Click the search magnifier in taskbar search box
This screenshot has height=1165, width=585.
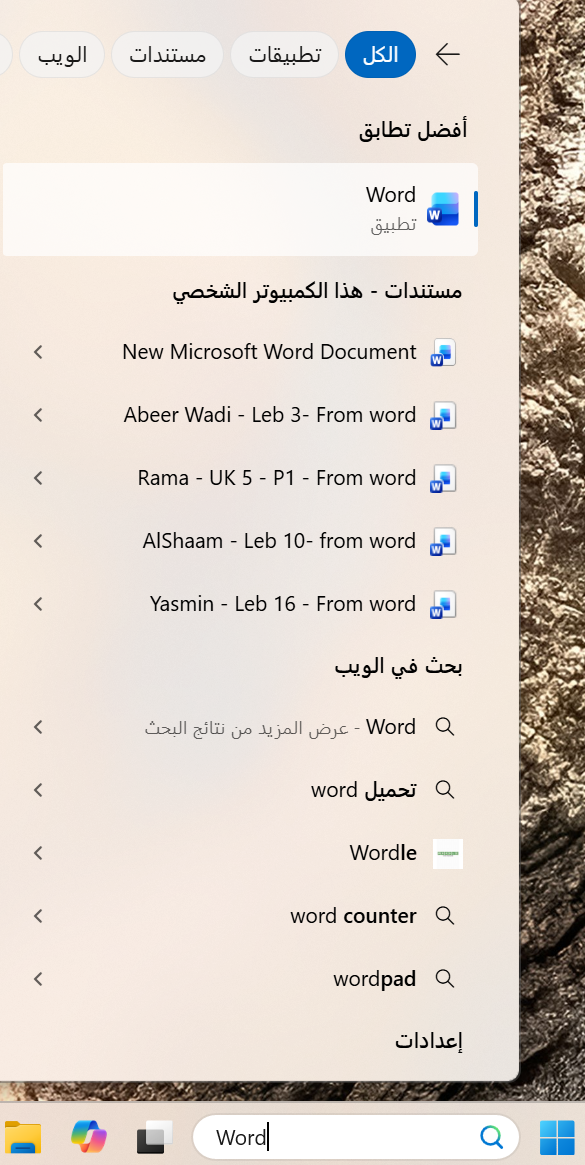(x=491, y=1137)
